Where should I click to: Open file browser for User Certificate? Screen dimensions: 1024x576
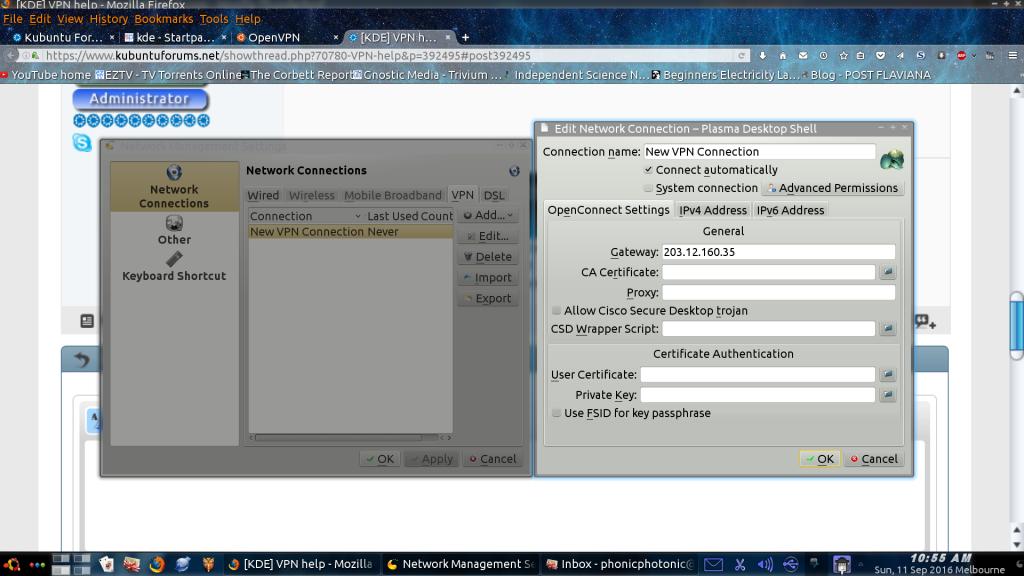point(888,375)
